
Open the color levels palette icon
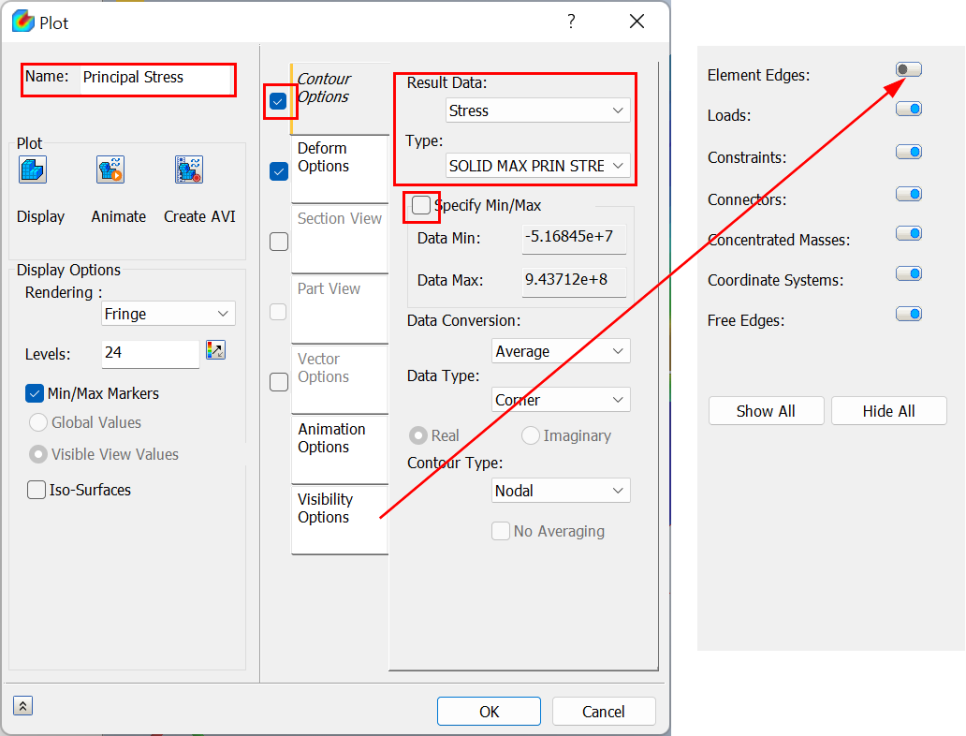tap(216, 350)
